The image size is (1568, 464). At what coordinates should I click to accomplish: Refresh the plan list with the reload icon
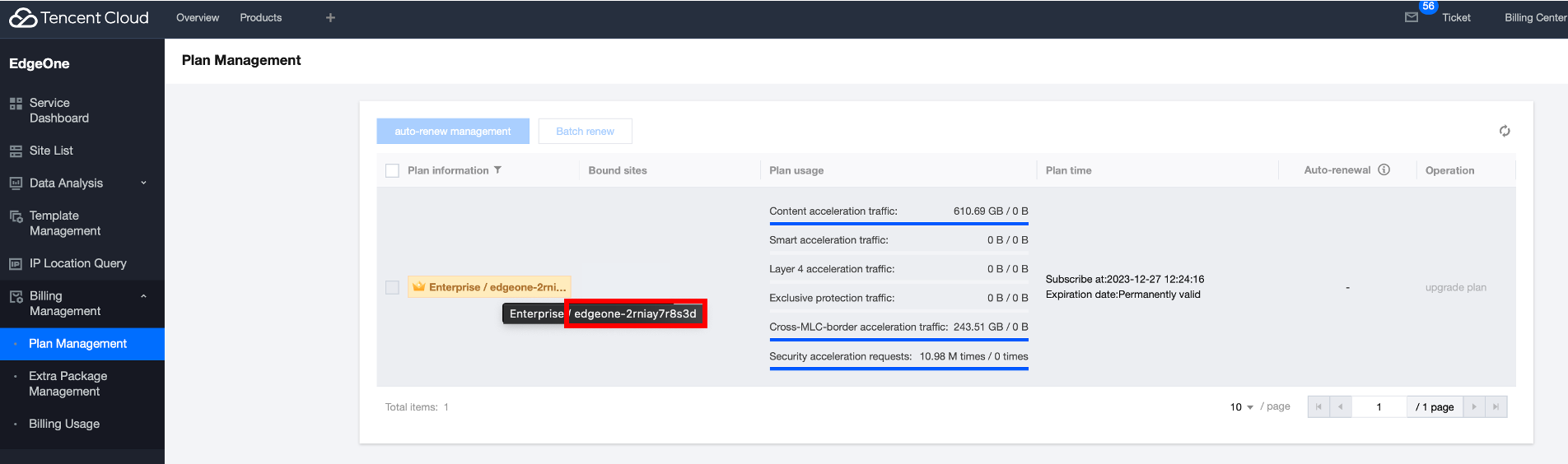point(1505,131)
